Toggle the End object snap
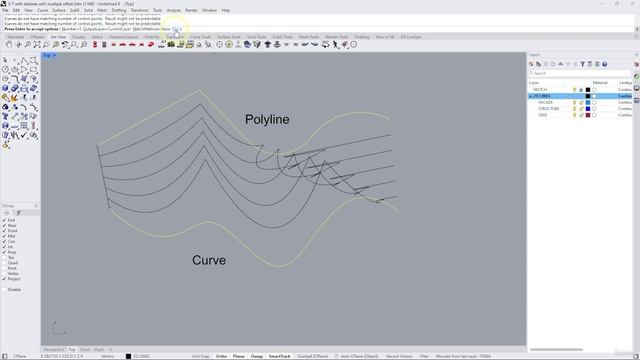The image size is (640, 360). (x=4, y=220)
